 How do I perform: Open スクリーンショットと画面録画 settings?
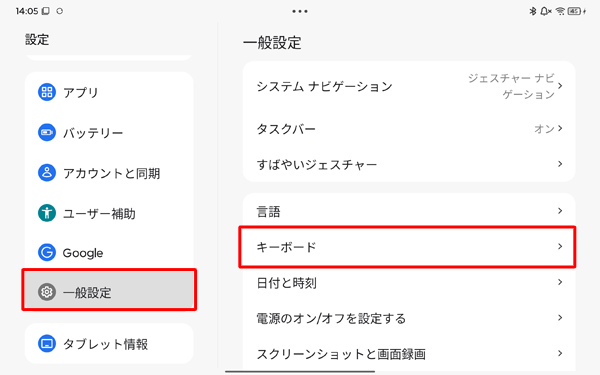[409, 354]
